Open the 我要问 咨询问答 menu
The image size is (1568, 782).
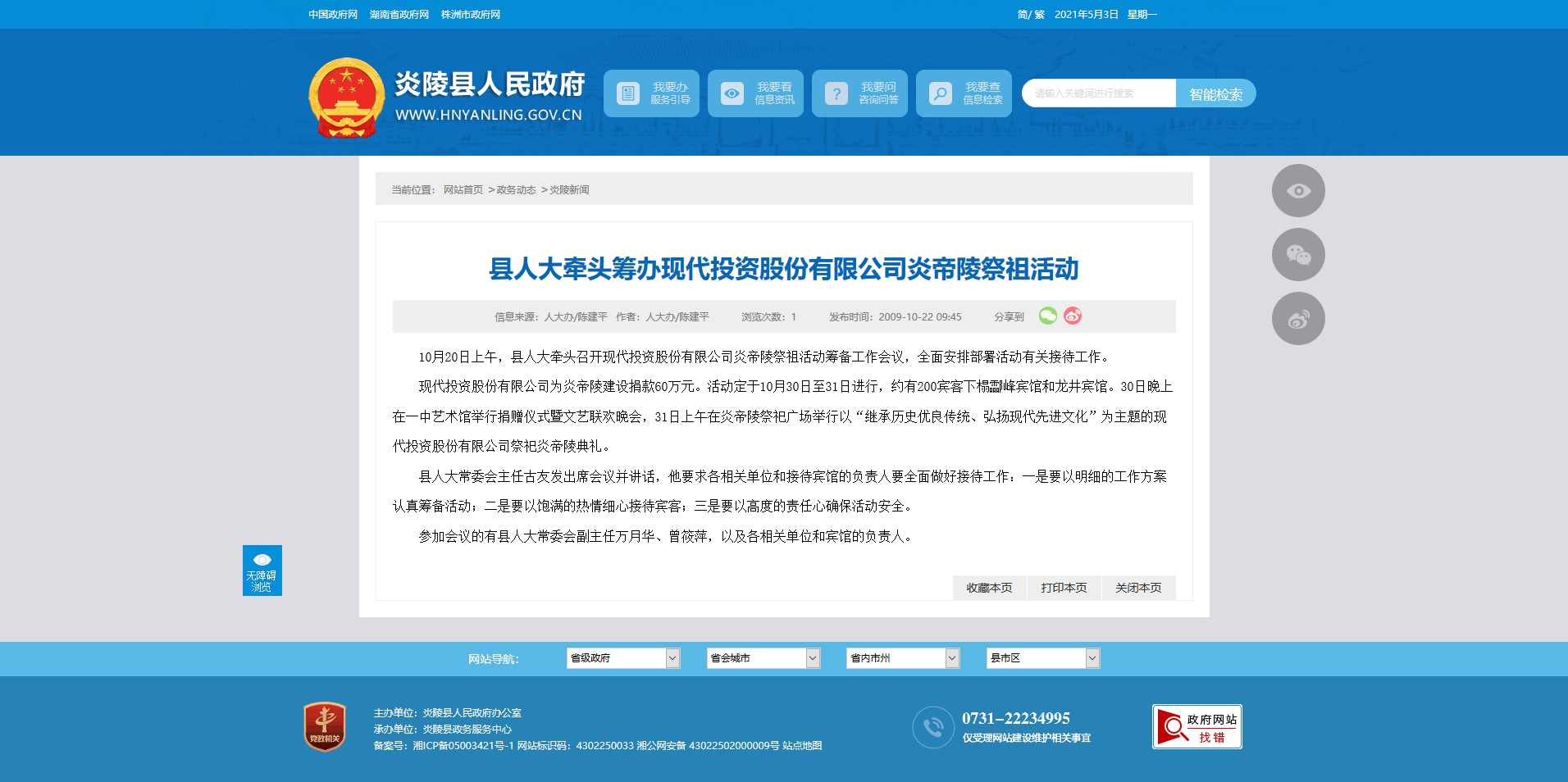tap(859, 93)
